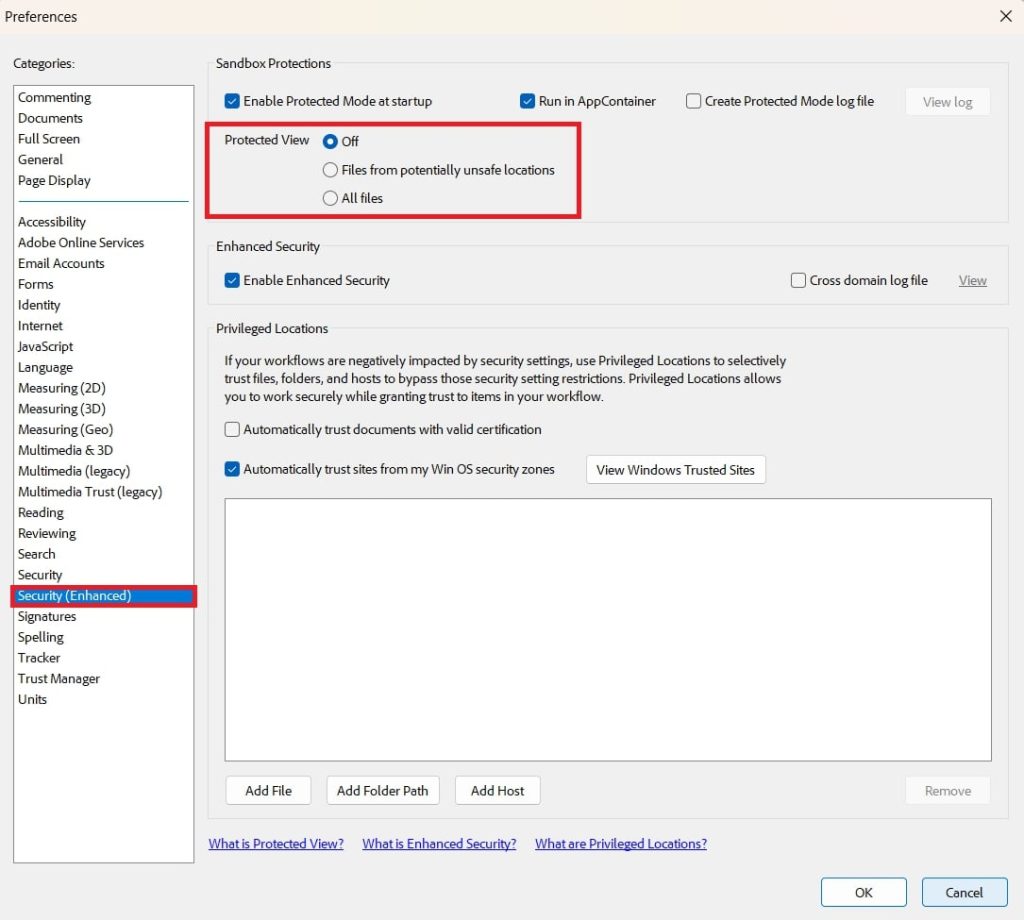Select Spelling category
1024x920 pixels.
[41, 637]
